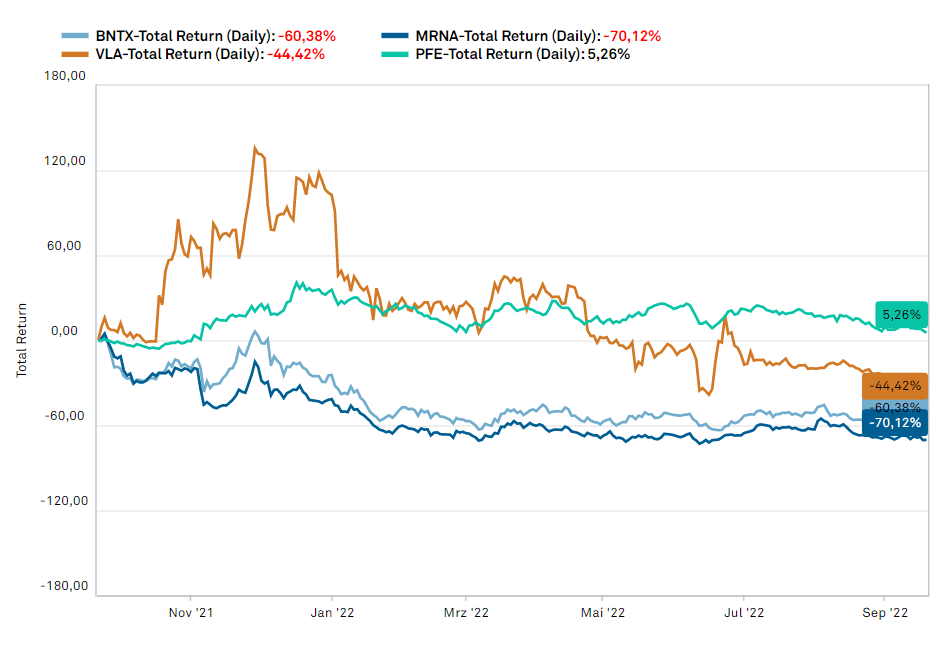This screenshot has height=657, width=950.
Task: Click the Jan '22 axis label
Action: (332, 613)
